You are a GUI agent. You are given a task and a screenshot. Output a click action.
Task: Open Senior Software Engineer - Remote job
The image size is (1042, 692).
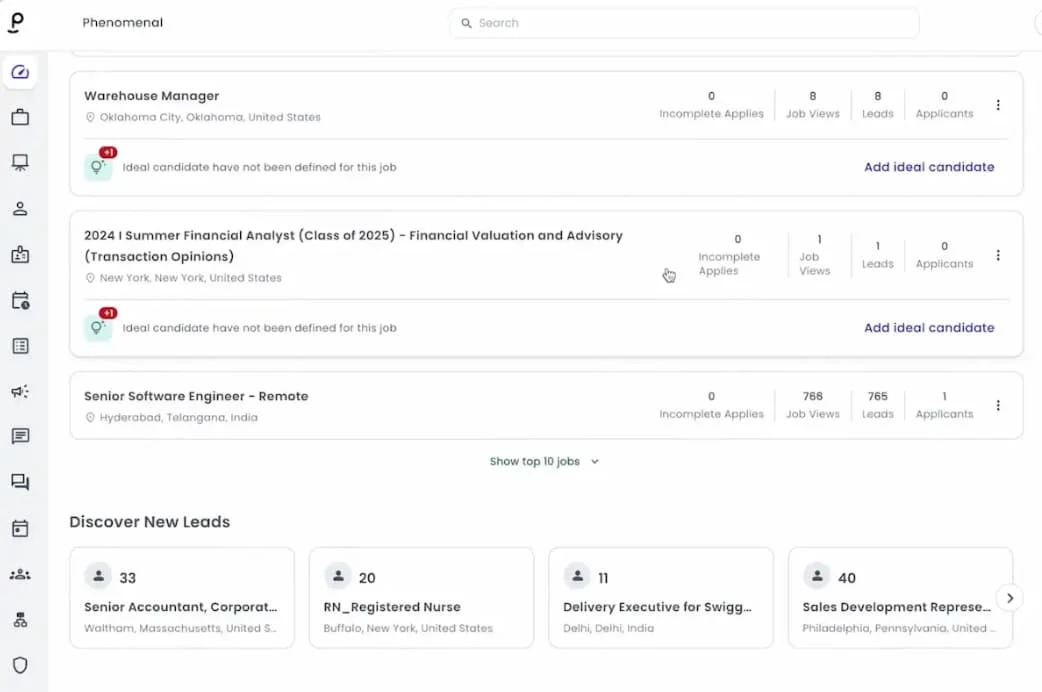tap(196, 396)
